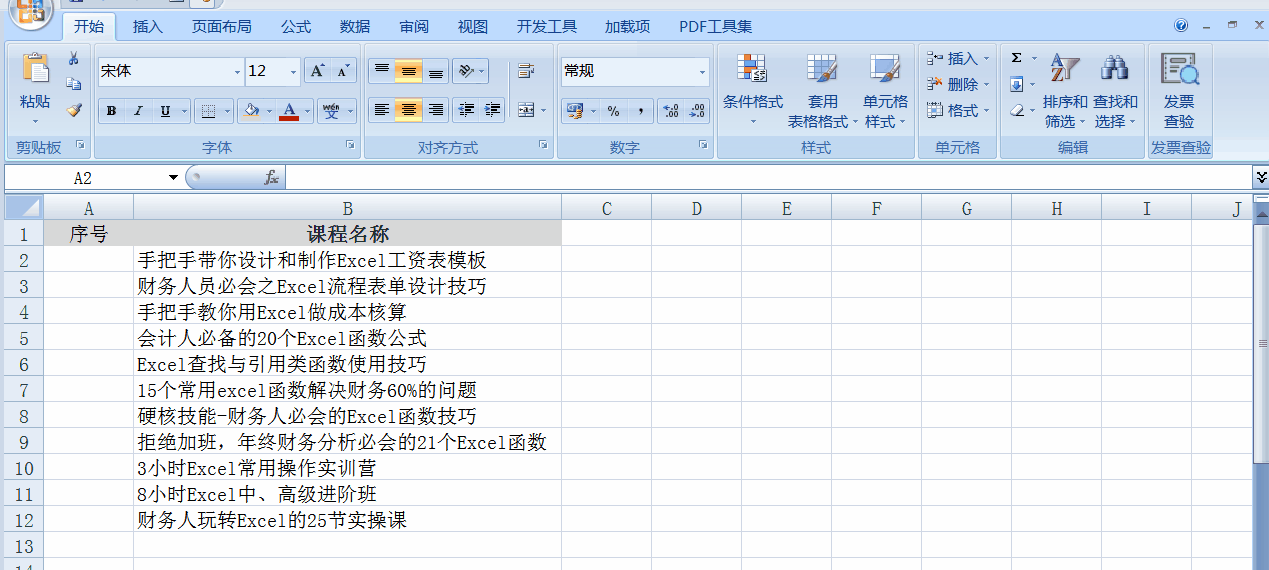This screenshot has width=1269, height=570.
Task: Select column B header
Action: [x=347, y=208]
